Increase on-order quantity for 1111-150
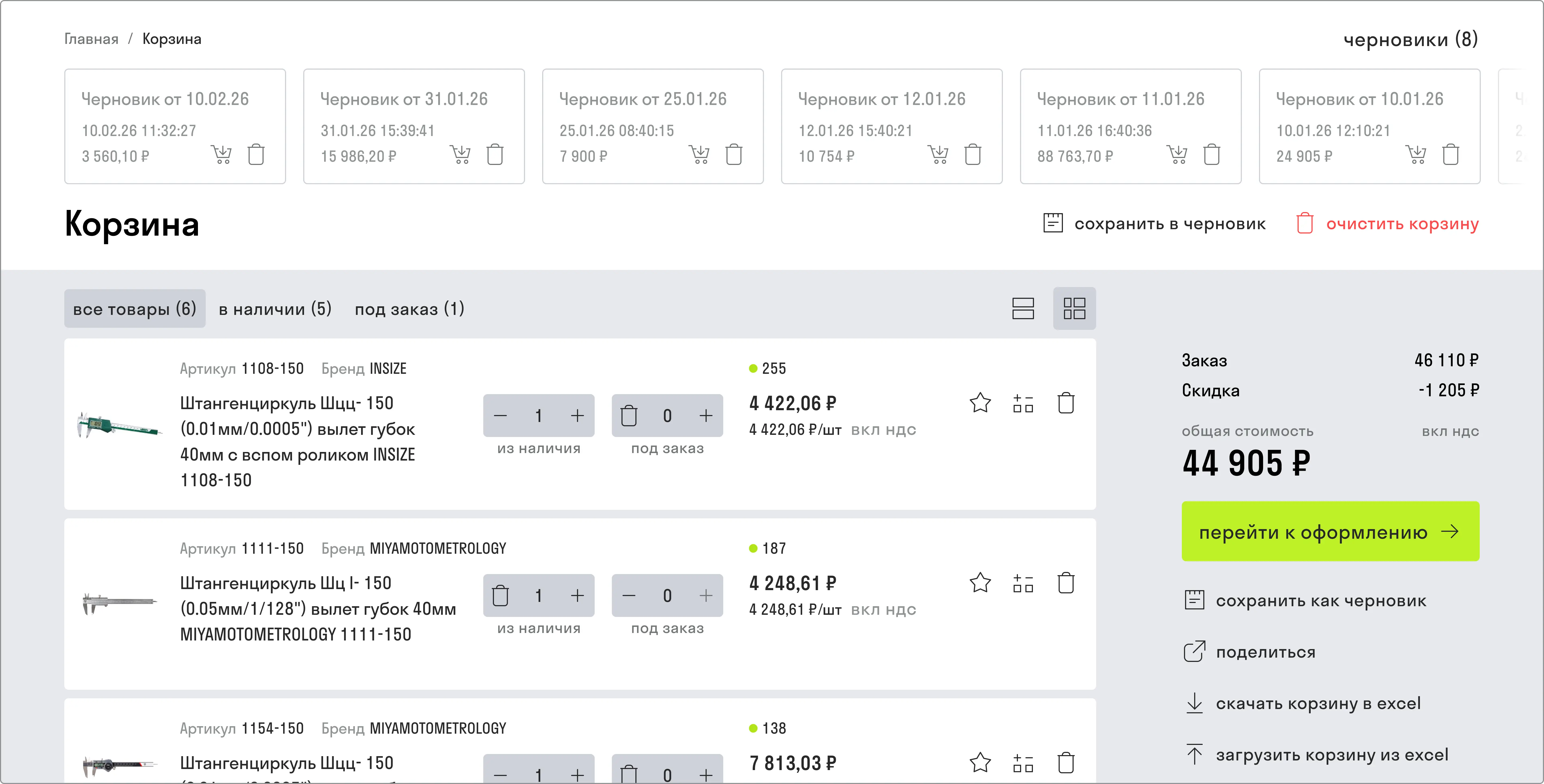 [706, 595]
